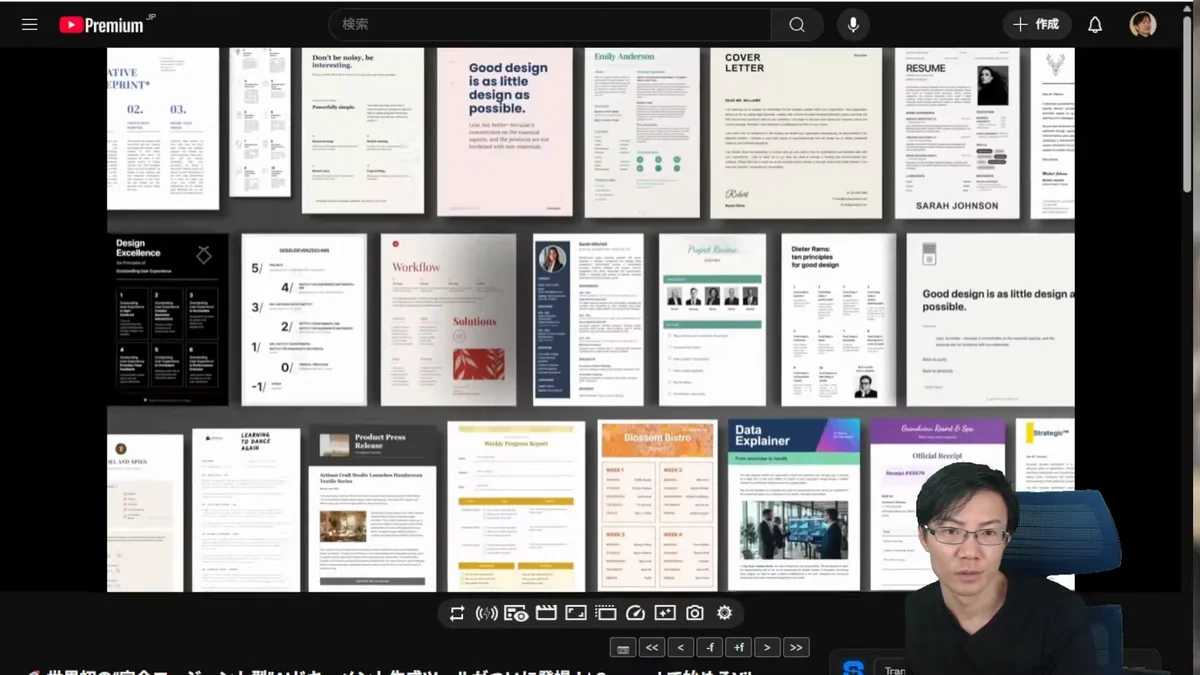The image size is (1200, 675).
Task: Click the Cover Letter template thumbnail
Action: pyautogui.click(x=796, y=132)
